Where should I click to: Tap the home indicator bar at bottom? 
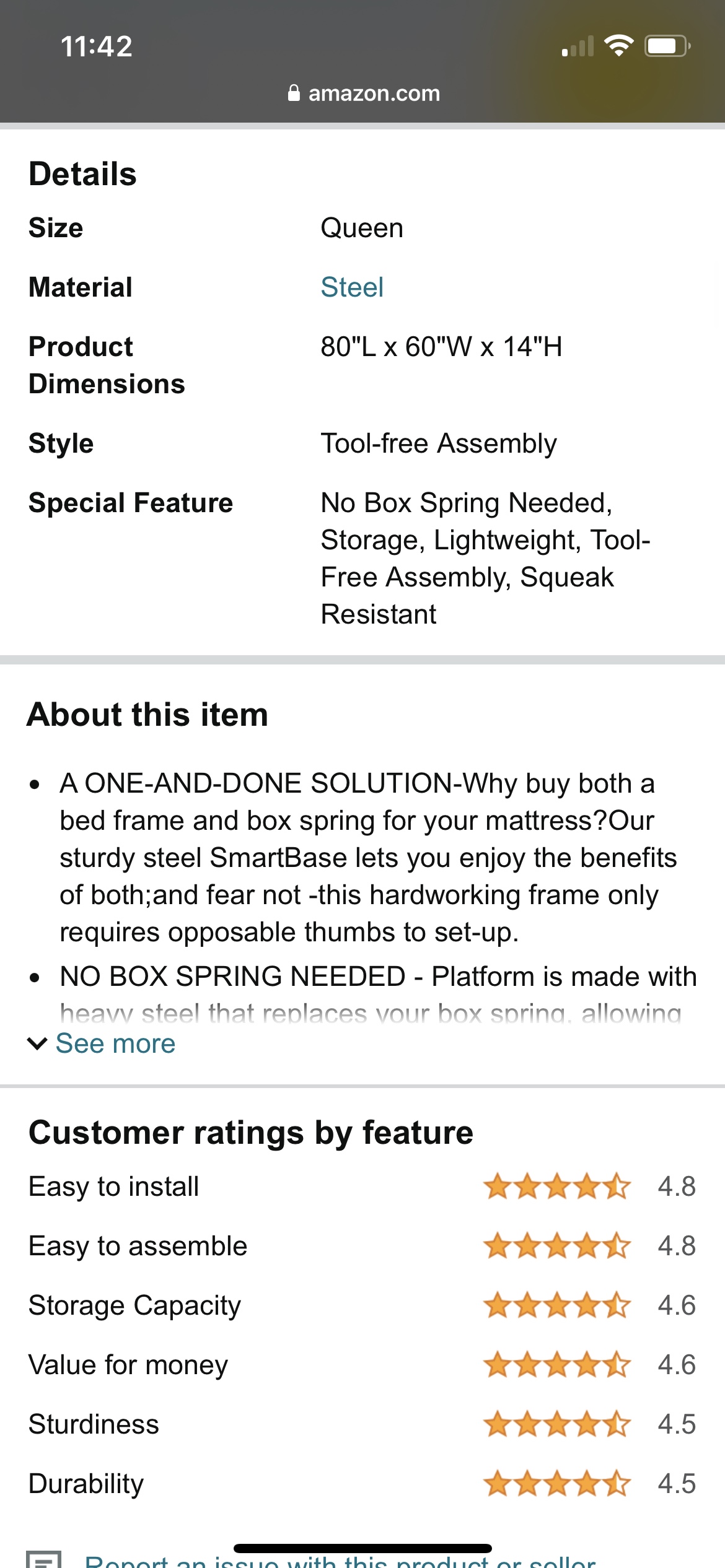coord(362,1548)
